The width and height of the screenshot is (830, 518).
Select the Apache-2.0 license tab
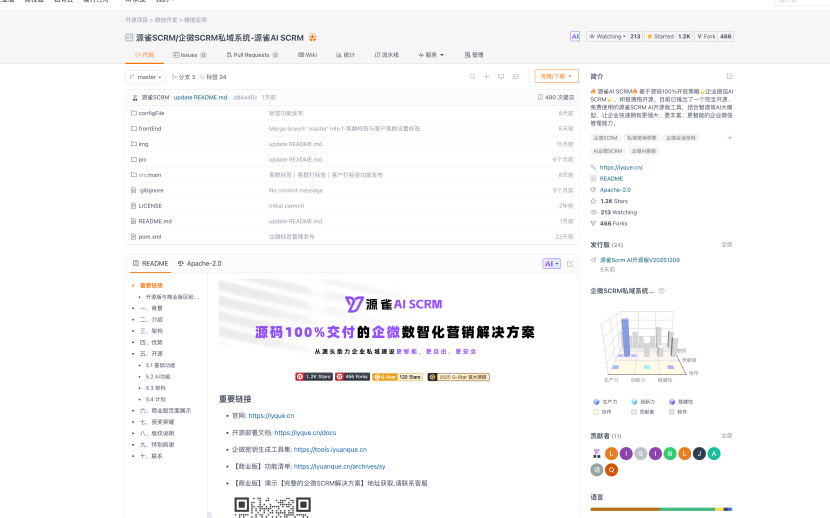200,263
